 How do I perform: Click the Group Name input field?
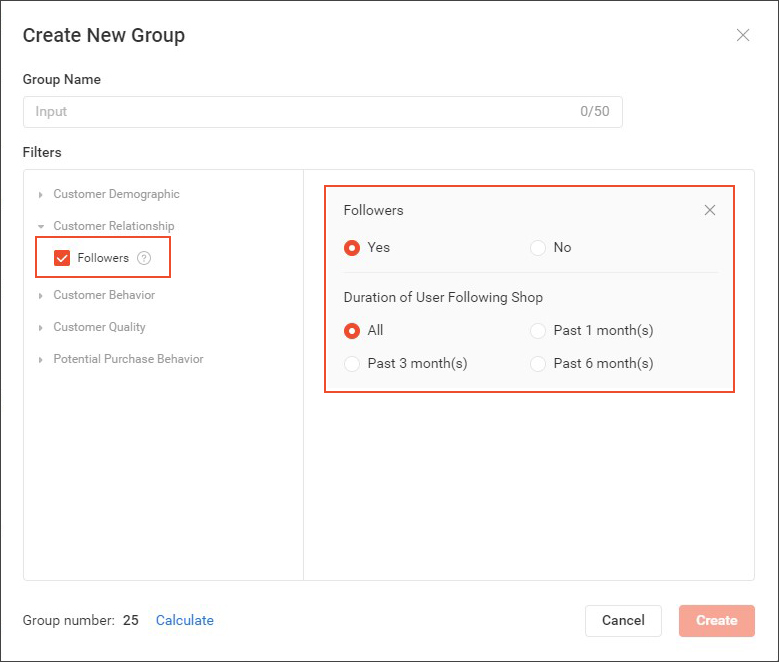point(300,112)
